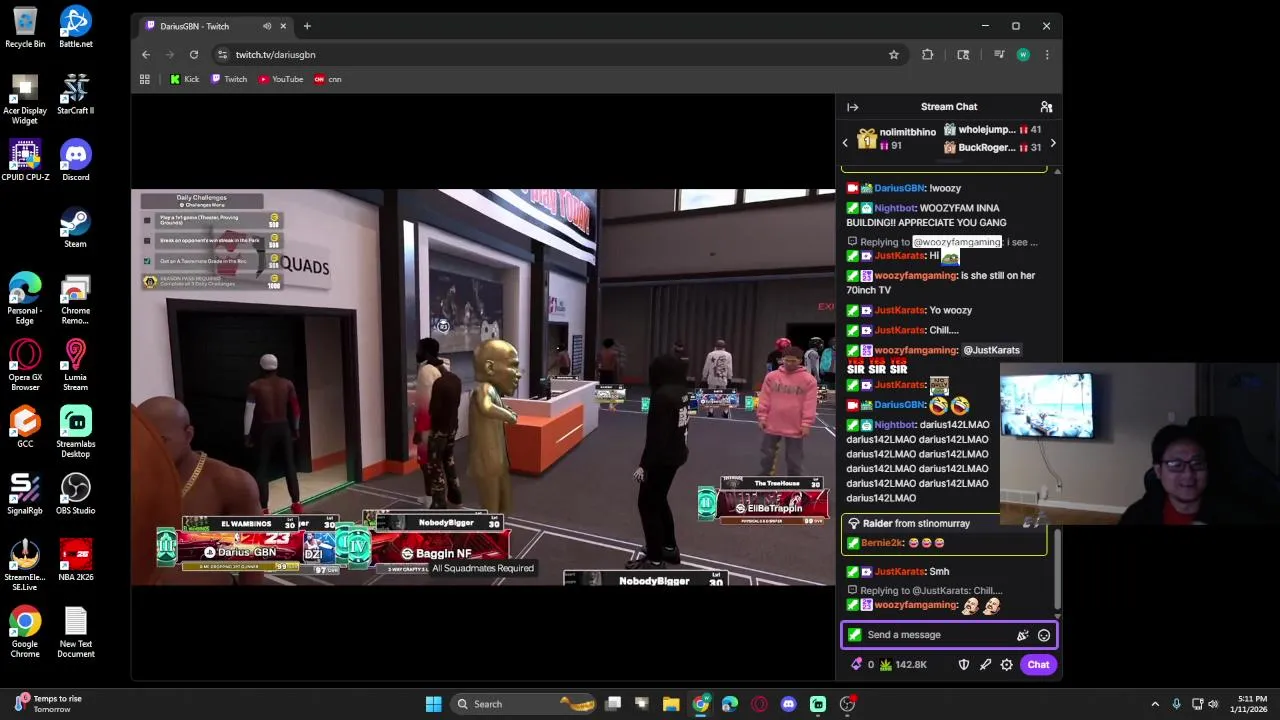Open a new Chrome tab
Screen dimensions: 1280x720
[307, 26]
